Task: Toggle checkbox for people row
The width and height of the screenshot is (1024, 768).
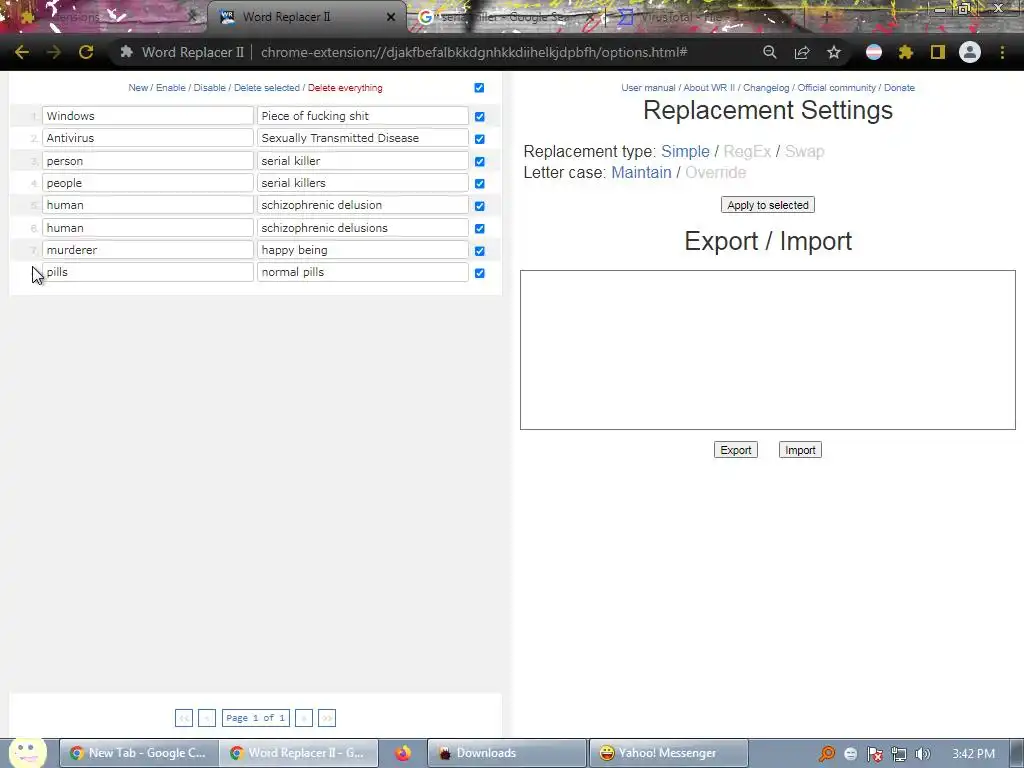Action: point(480,184)
